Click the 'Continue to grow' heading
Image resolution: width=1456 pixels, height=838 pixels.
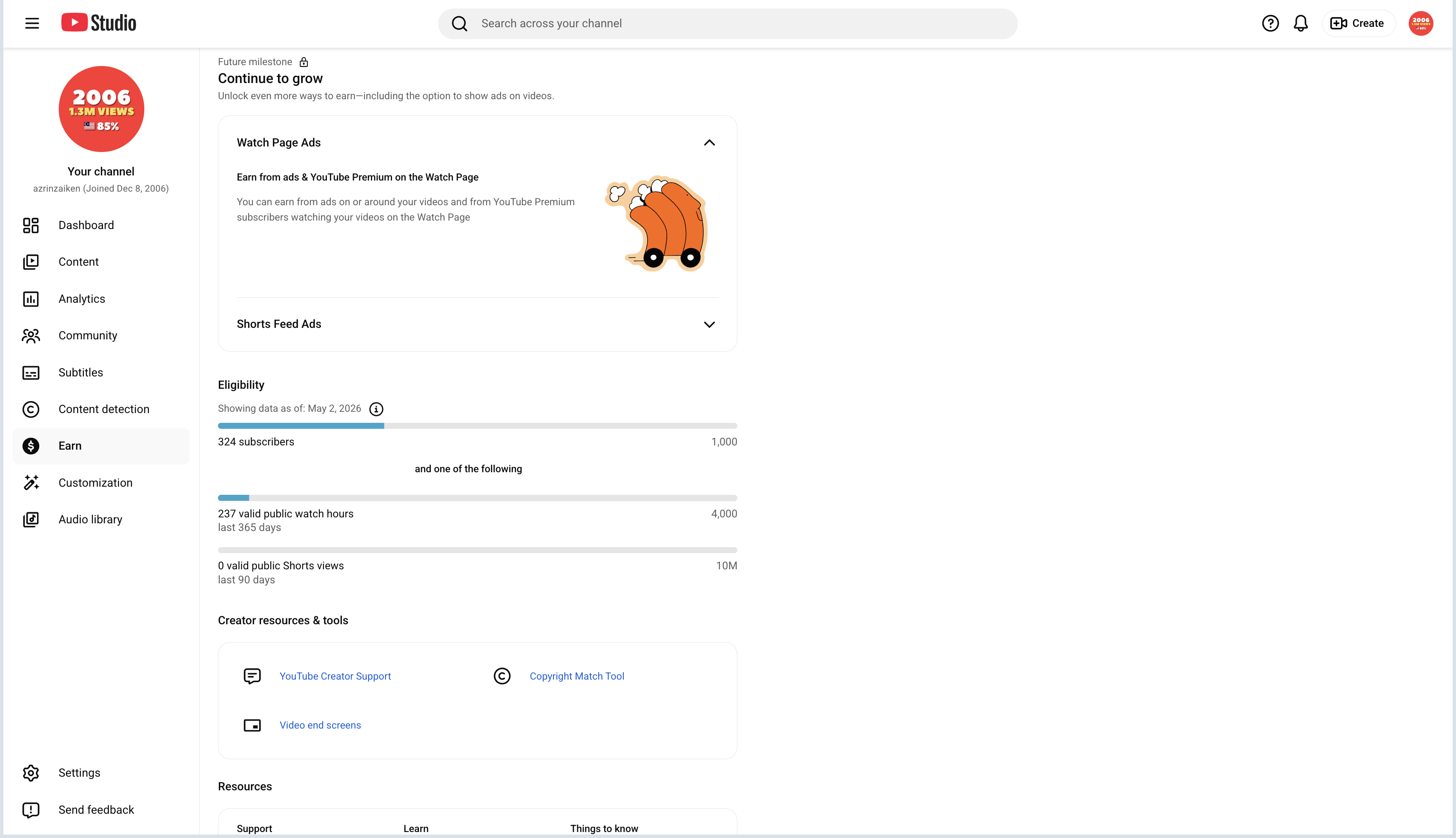point(270,78)
